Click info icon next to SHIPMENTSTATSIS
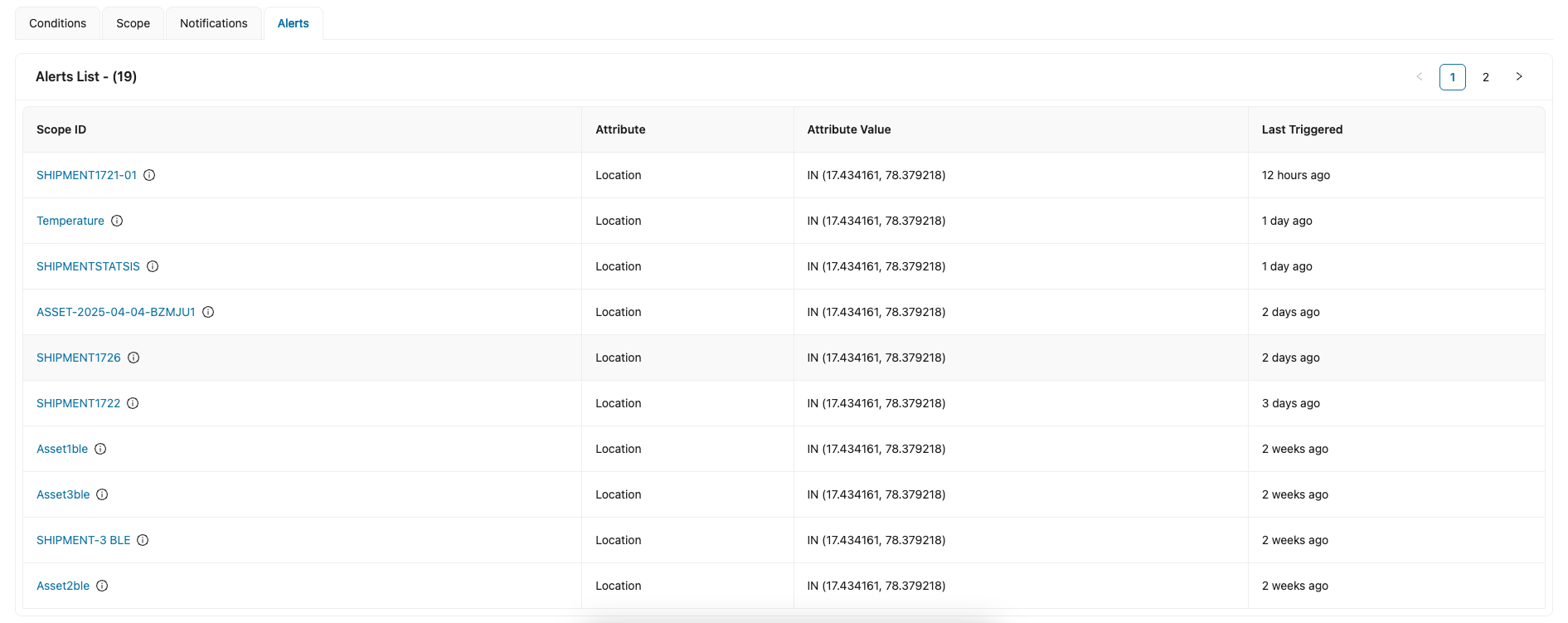1568x623 pixels. [153, 266]
